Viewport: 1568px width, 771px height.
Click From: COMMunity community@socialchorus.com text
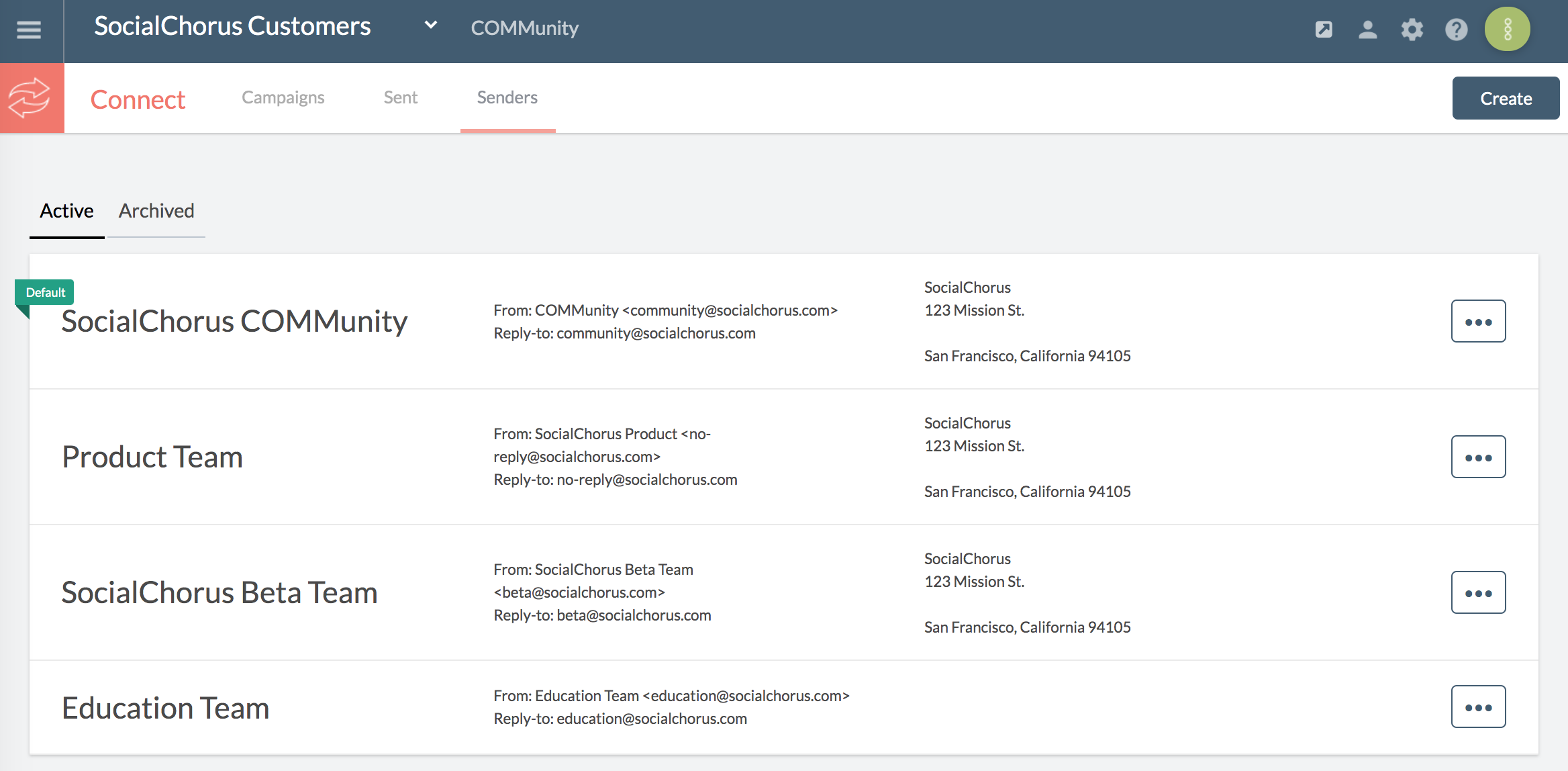pos(666,310)
